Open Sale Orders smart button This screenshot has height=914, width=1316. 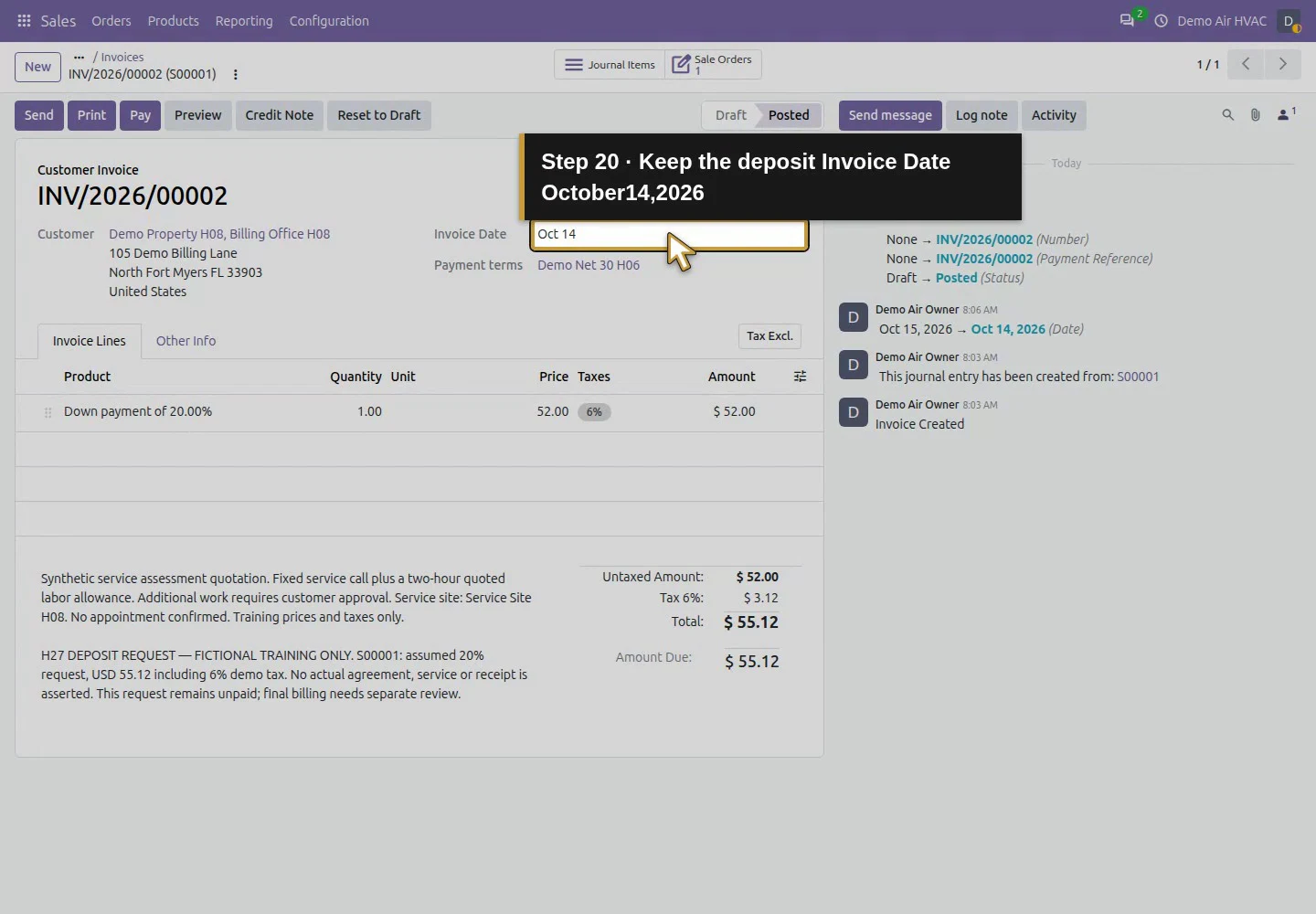pos(713,65)
